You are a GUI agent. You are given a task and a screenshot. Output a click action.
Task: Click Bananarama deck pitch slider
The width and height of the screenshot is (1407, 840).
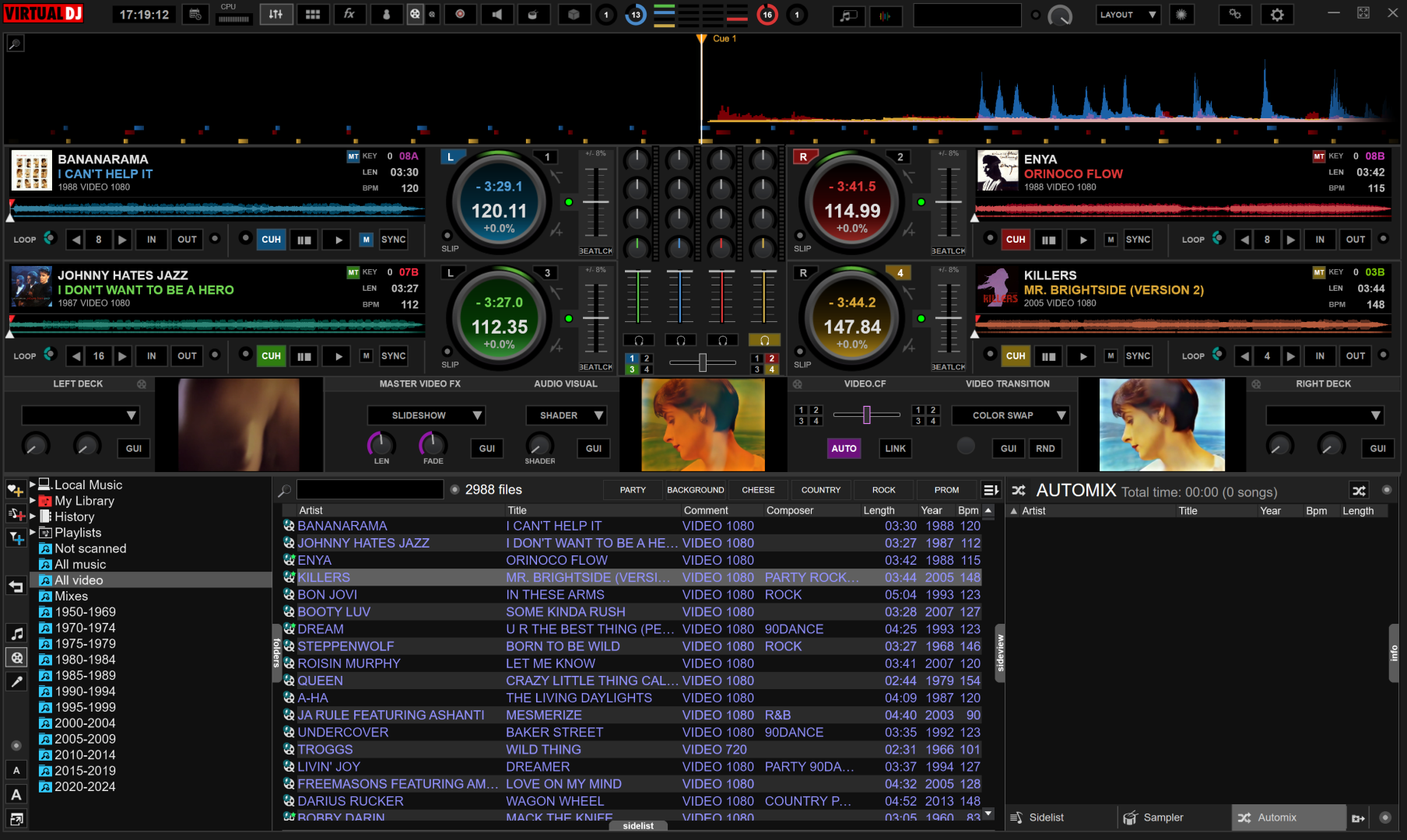[x=596, y=202]
